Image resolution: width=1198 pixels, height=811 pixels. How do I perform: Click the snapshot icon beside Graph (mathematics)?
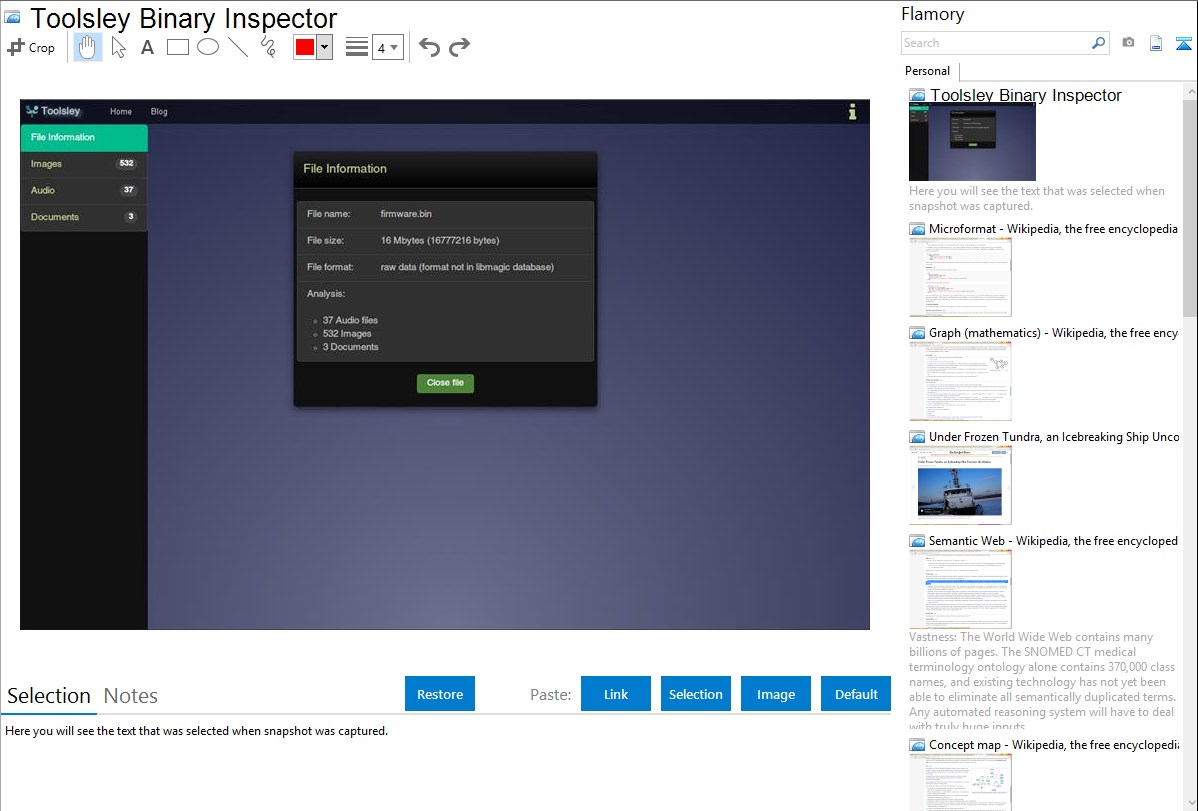coord(917,333)
